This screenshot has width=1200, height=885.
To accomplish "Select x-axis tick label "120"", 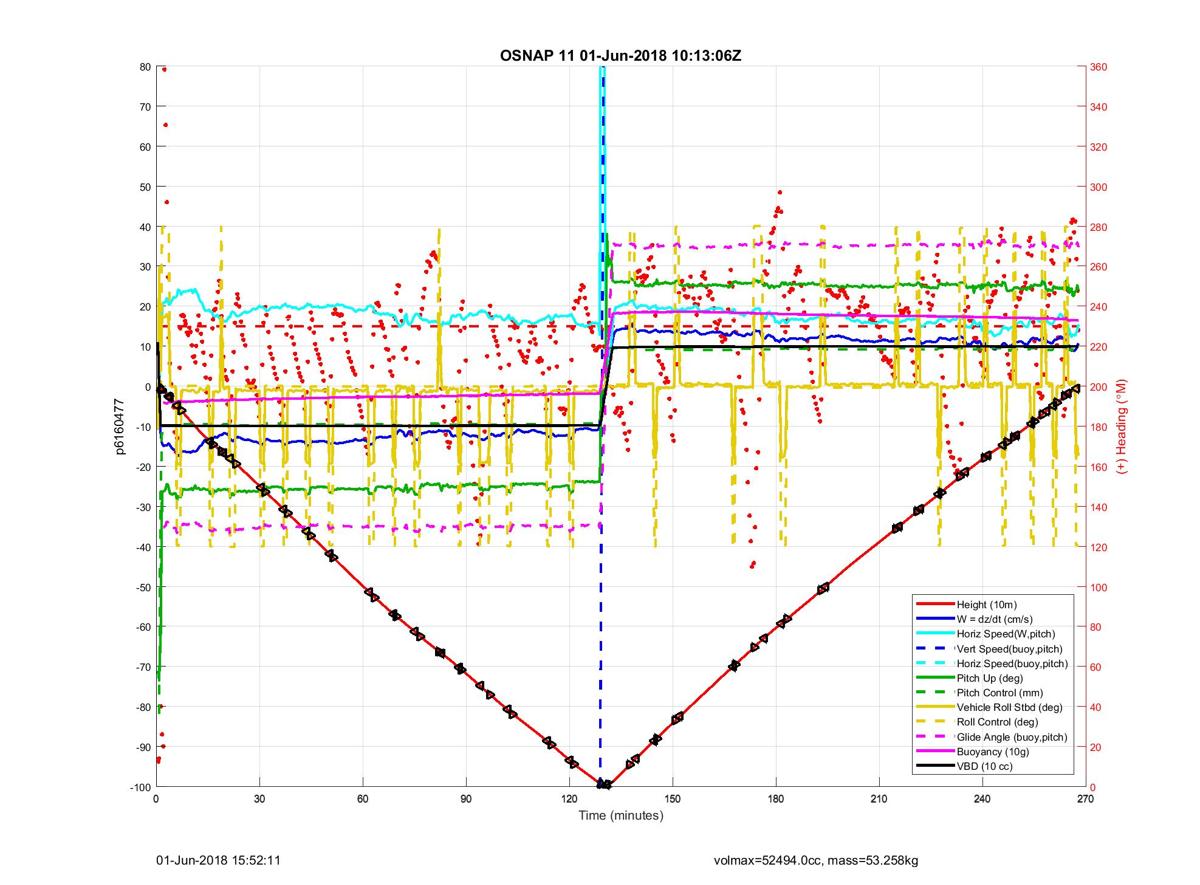I will [570, 798].
